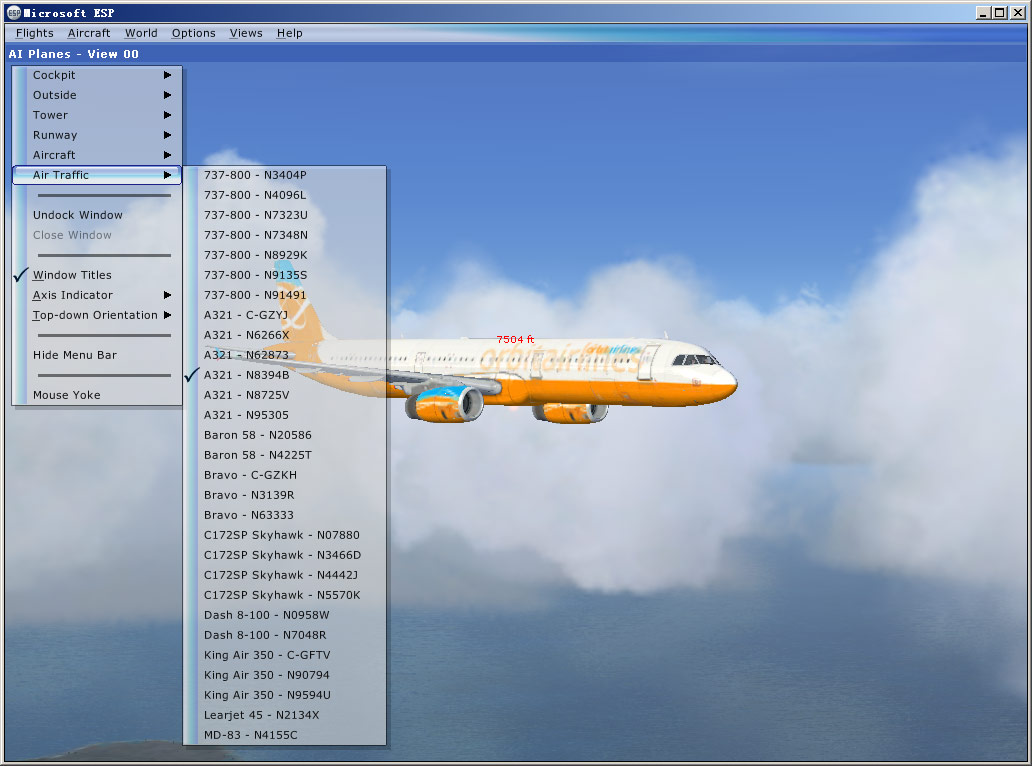This screenshot has height=766, width=1032.
Task: Open the Aircraft menu in menu bar
Action: pyautogui.click(x=89, y=33)
